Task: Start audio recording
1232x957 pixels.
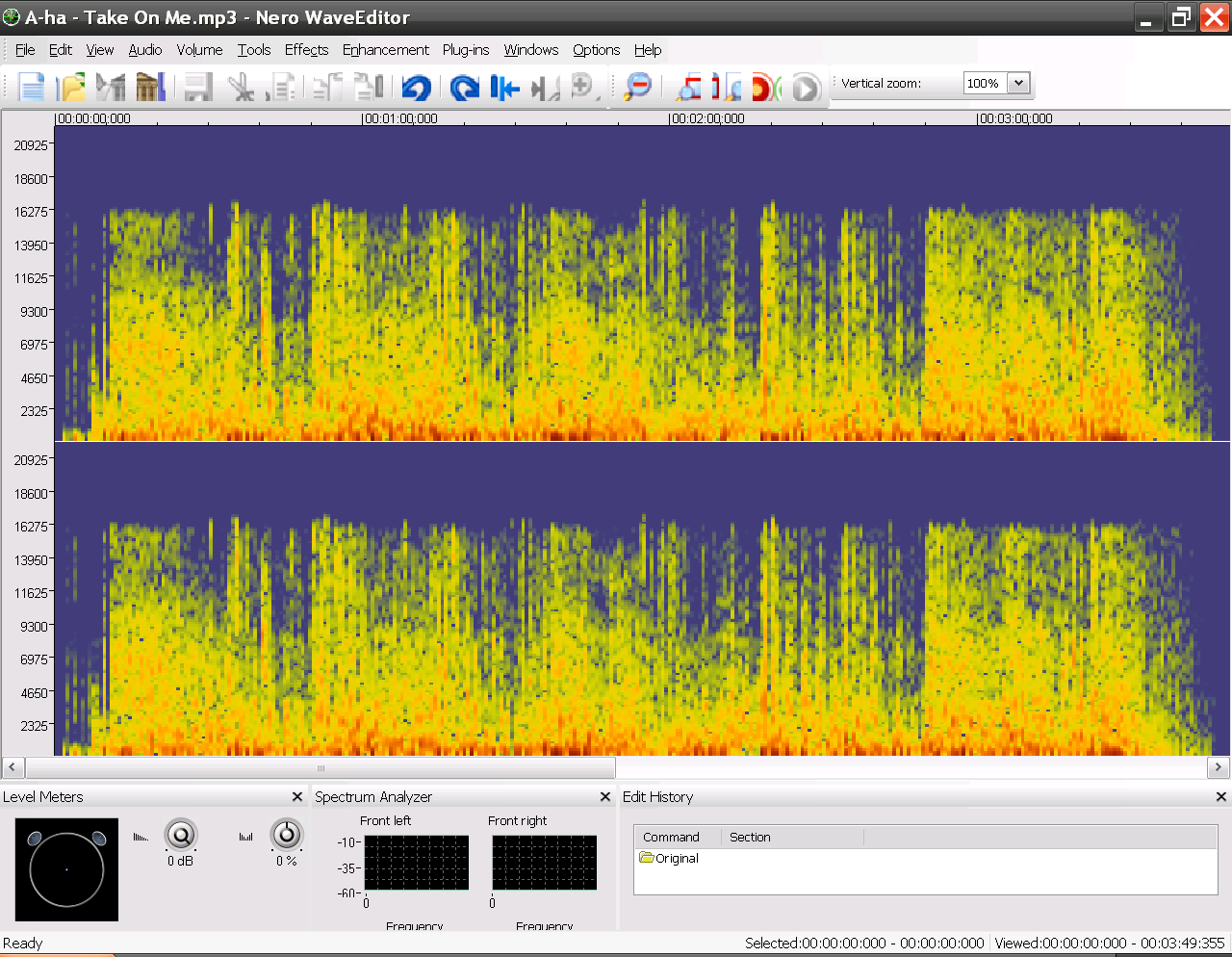Action: [761, 87]
